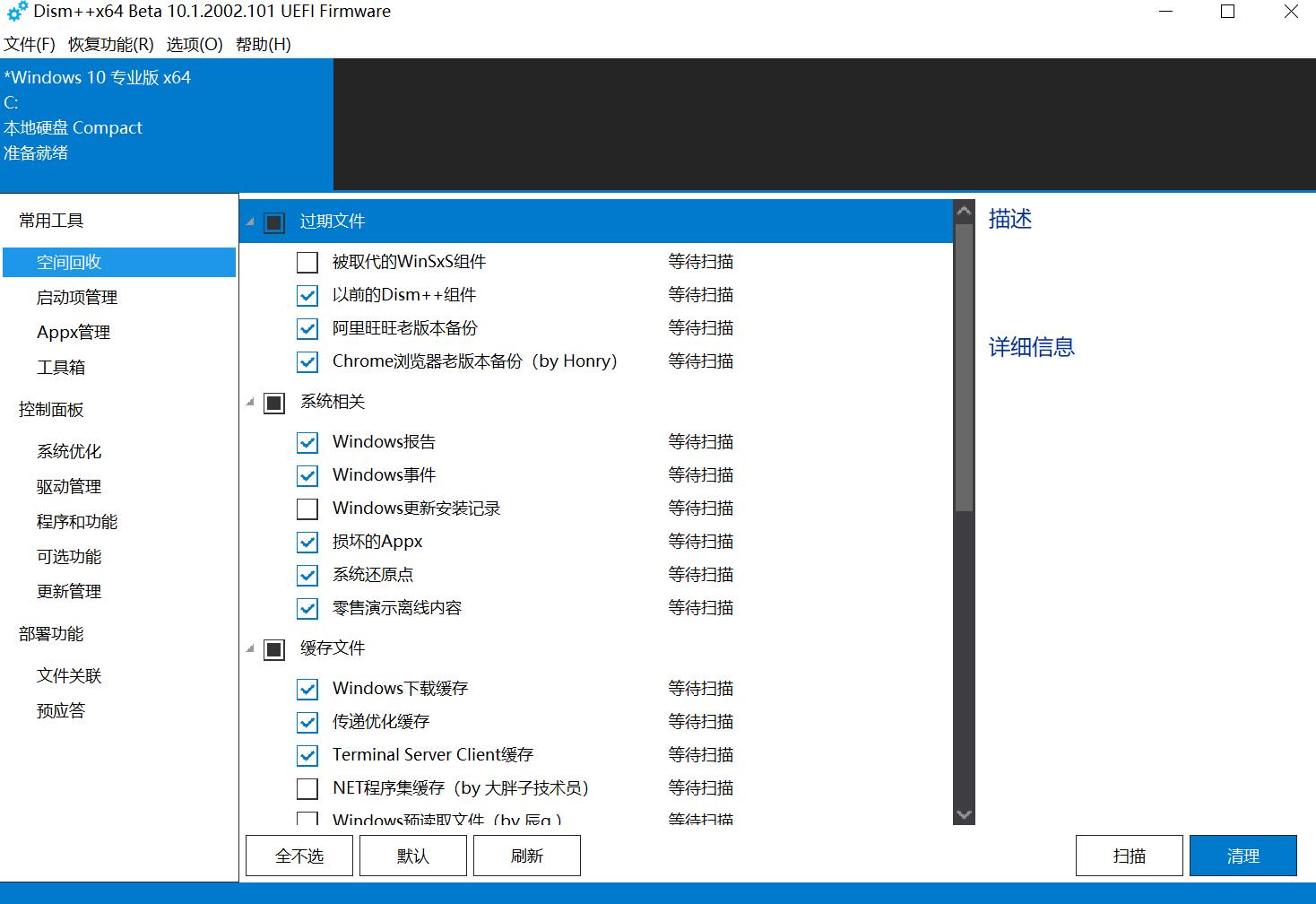Click the scrollbar down arrow
The width and height of the screenshot is (1316, 904).
964,814
